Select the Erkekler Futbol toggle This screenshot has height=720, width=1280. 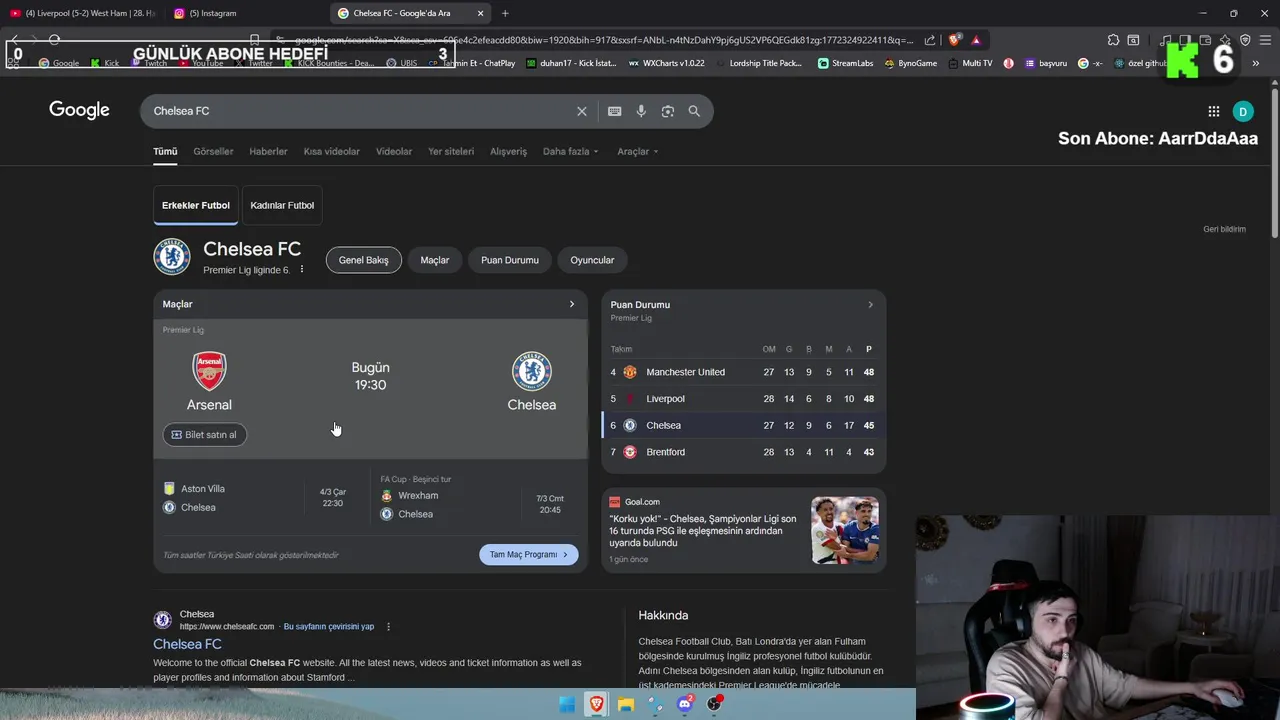point(196,205)
